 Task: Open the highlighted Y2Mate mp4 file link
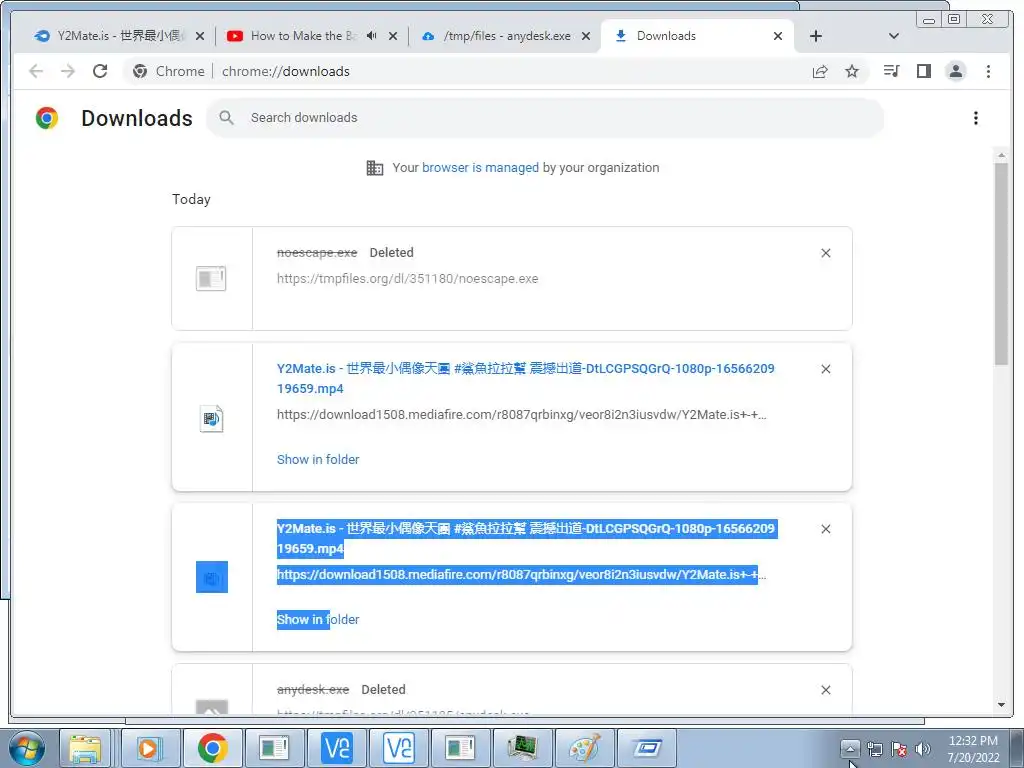coord(526,538)
